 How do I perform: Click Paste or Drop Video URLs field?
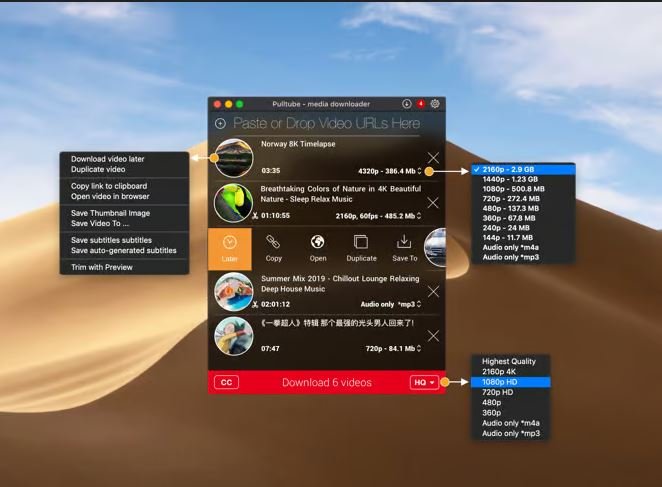point(326,123)
